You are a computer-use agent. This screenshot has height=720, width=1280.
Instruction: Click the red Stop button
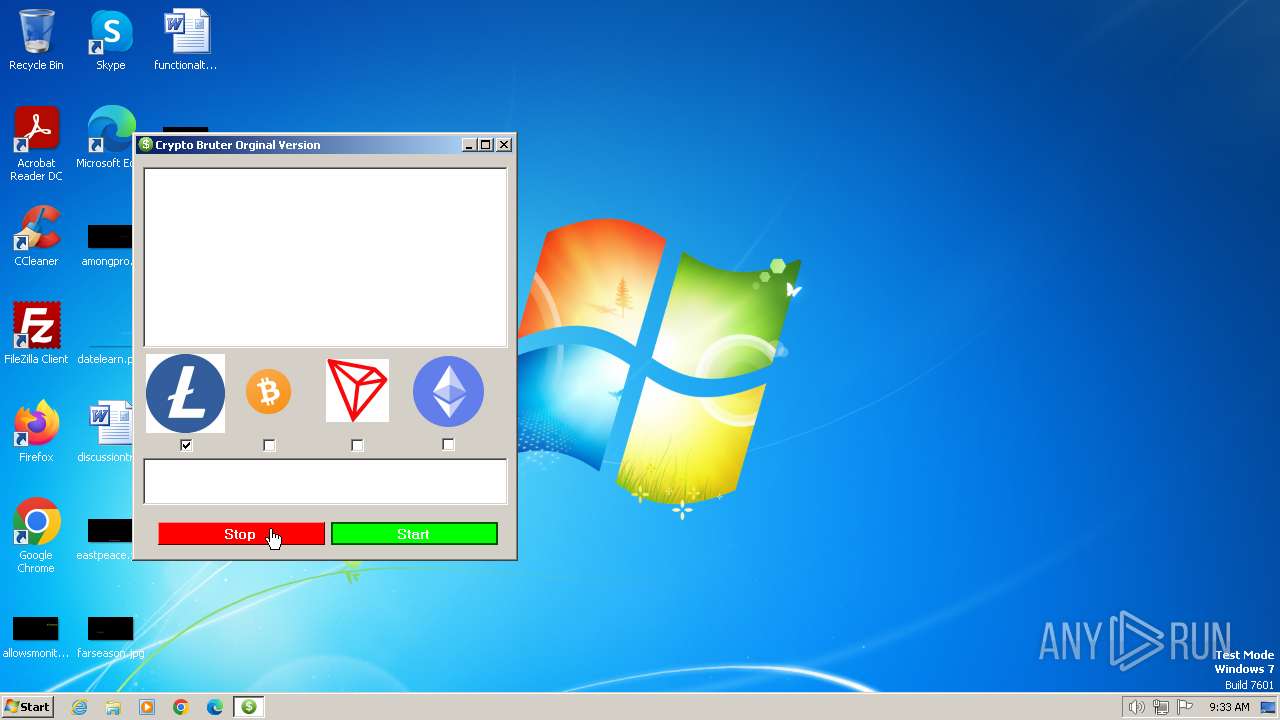[x=241, y=534]
